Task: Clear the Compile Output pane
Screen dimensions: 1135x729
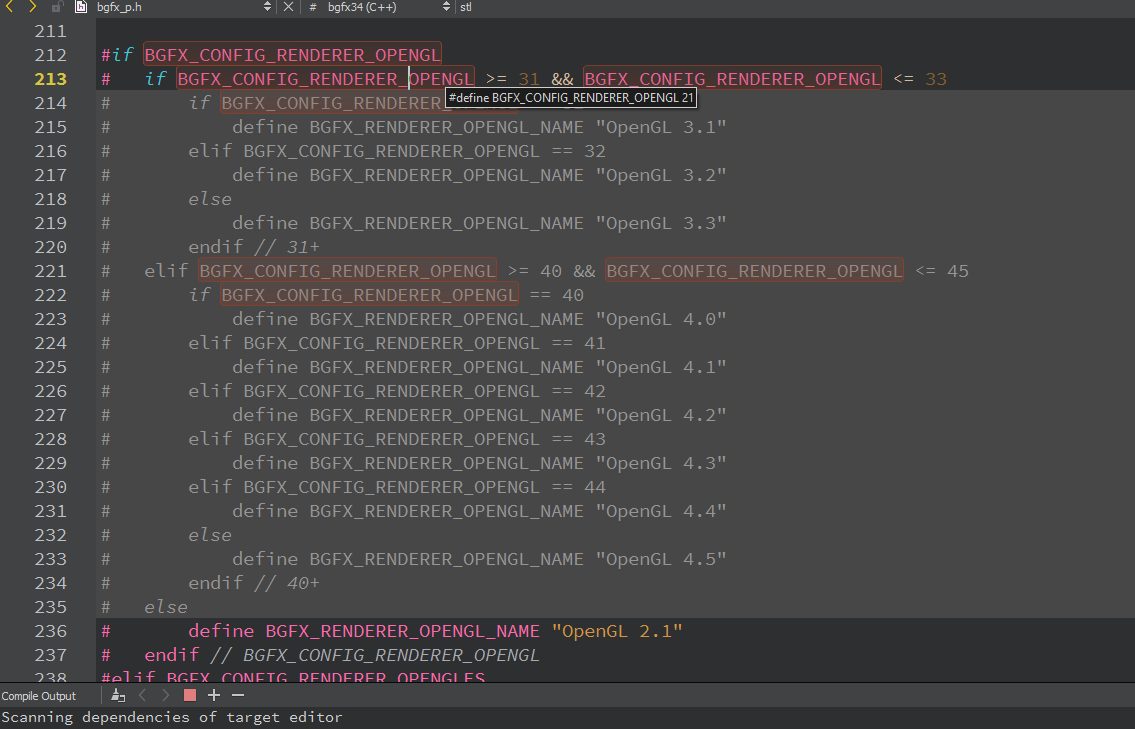Action: click(118, 695)
